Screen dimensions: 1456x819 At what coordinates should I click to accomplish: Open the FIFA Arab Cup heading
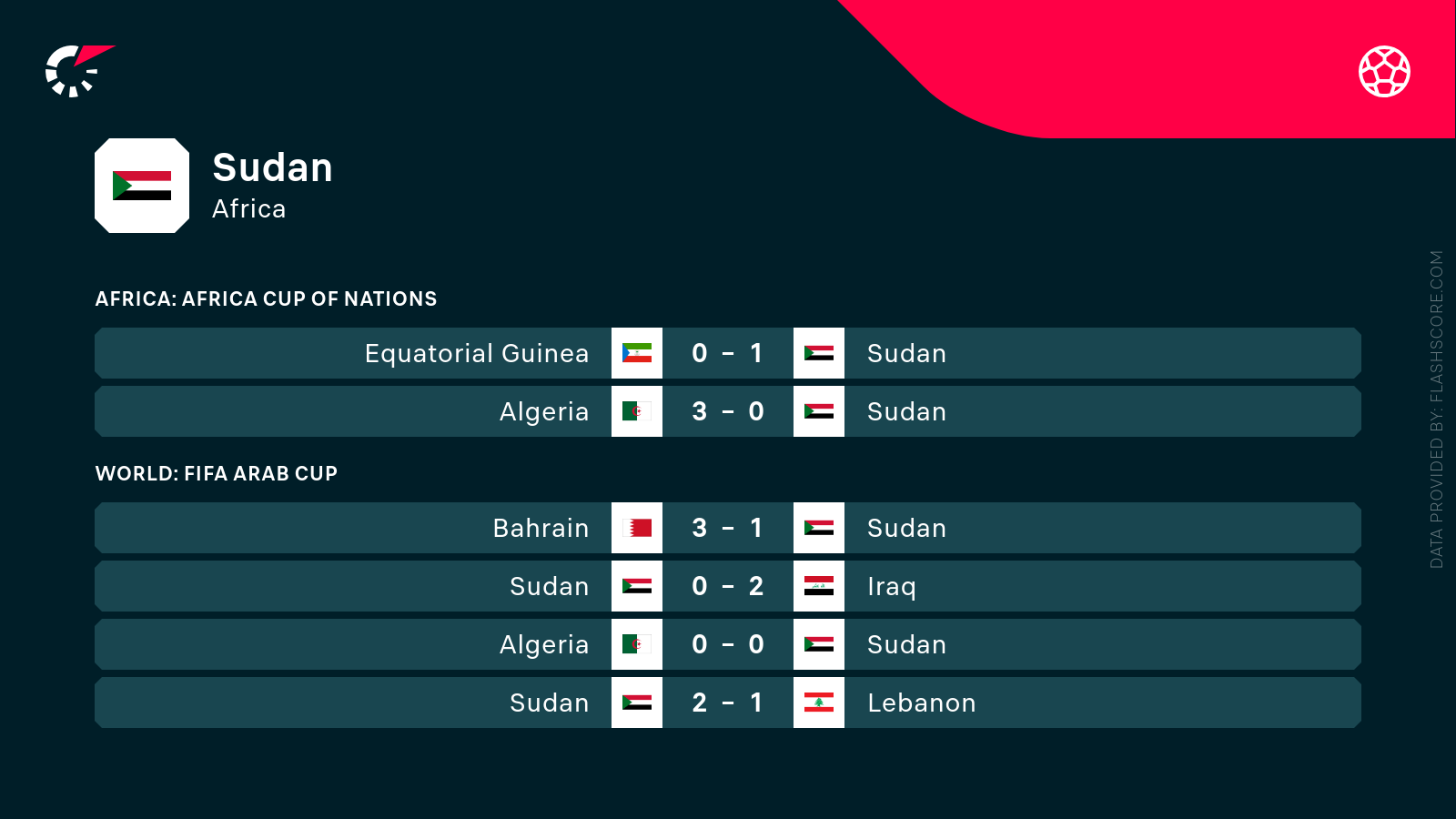(217, 473)
